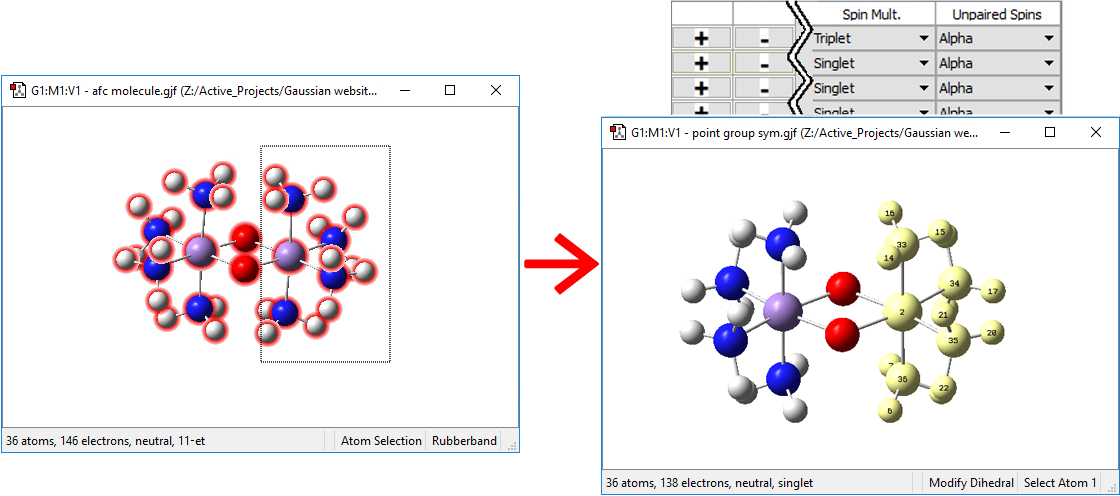This screenshot has height=496, width=1120.
Task: Click the Unpaired Spins column header
Action: pyautogui.click(x=997, y=13)
